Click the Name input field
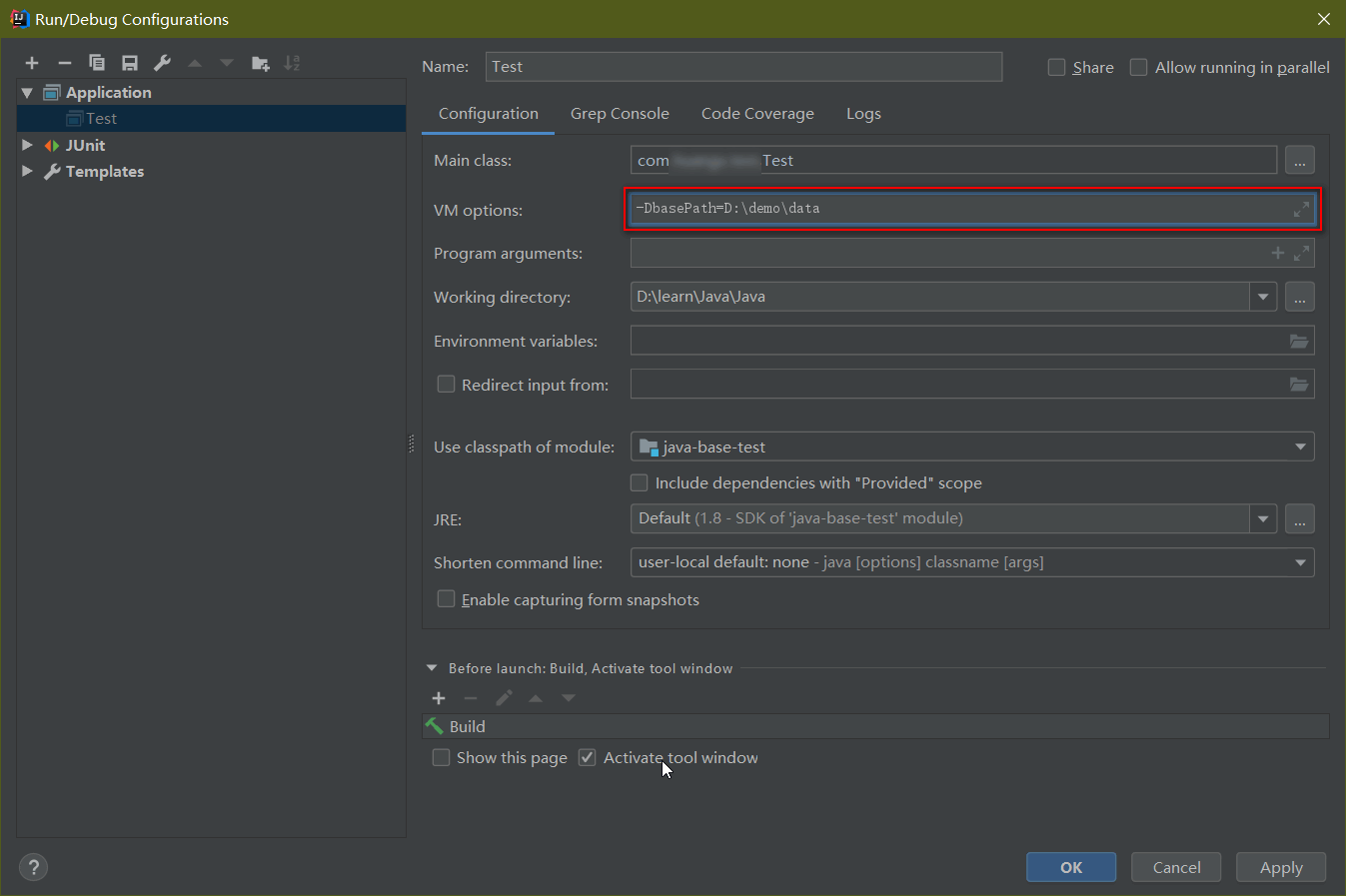 tap(743, 67)
